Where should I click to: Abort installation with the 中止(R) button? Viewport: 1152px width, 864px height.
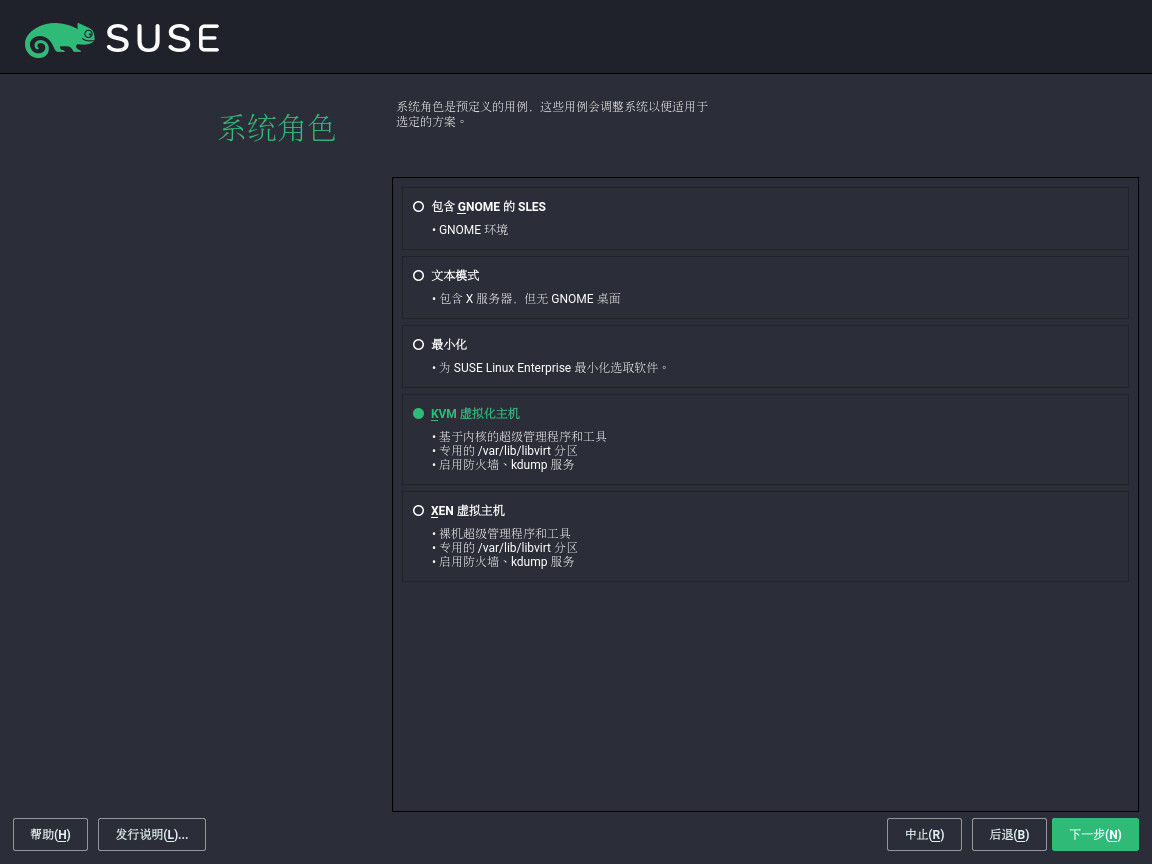(x=924, y=835)
